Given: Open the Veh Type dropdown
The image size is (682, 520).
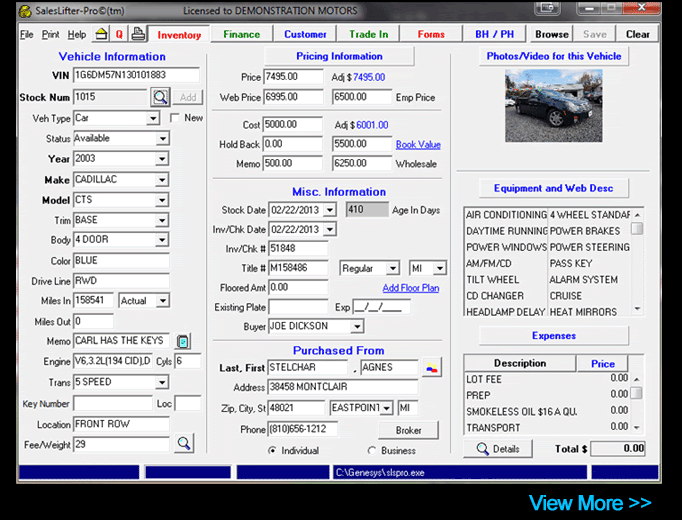Looking at the screenshot, I should pyautogui.click(x=153, y=118).
